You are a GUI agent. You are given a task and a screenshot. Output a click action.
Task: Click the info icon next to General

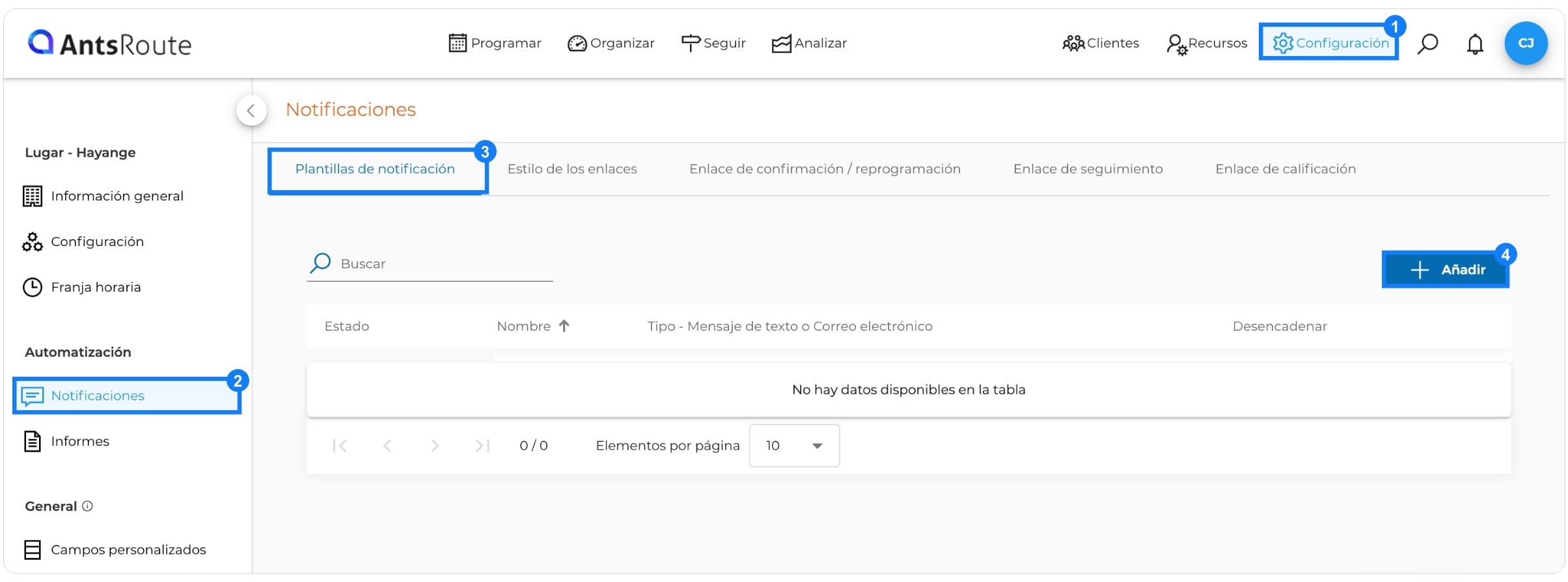click(87, 506)
